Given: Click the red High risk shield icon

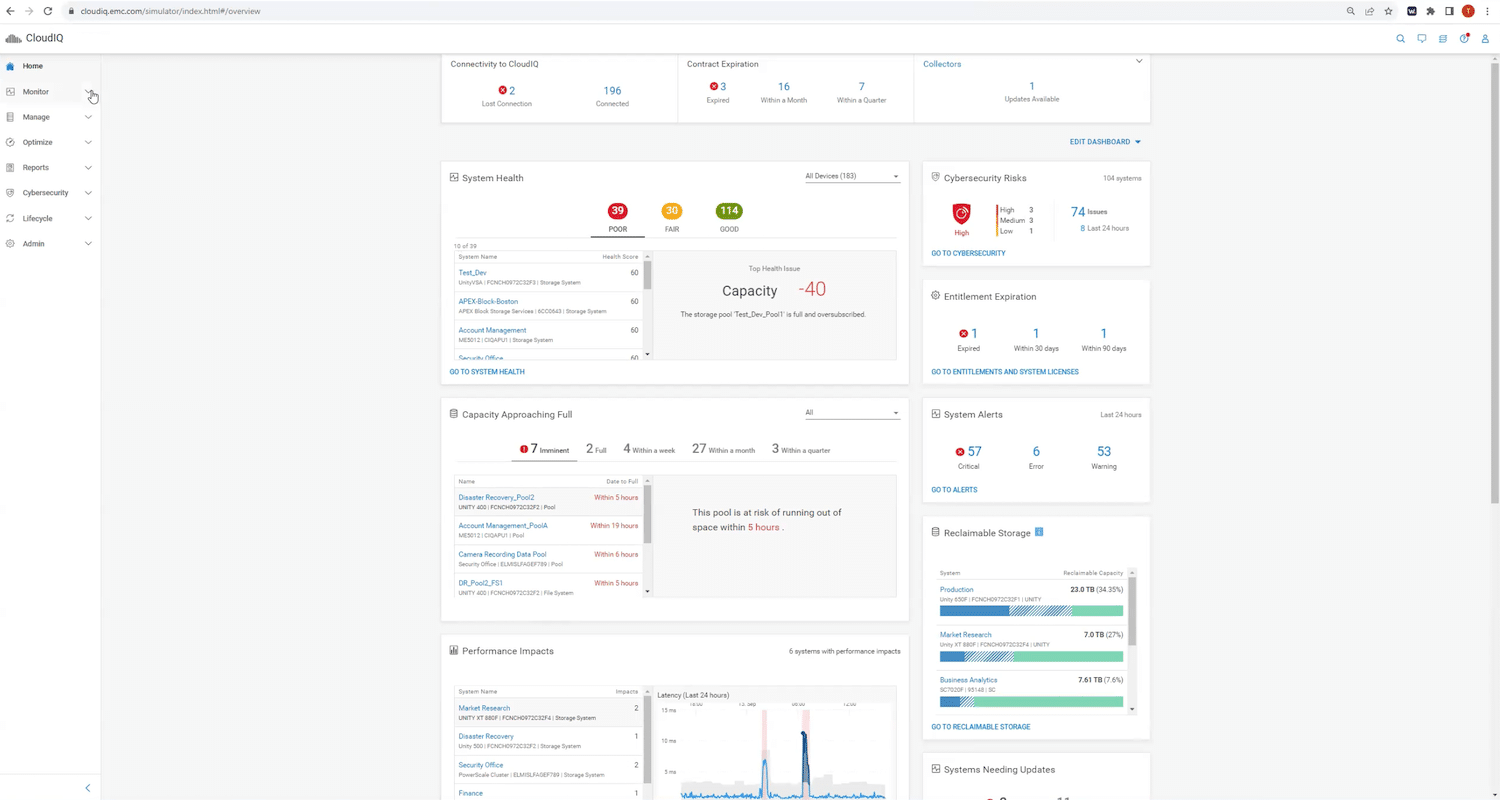Looking at the screenshot, I should [961, 213].
